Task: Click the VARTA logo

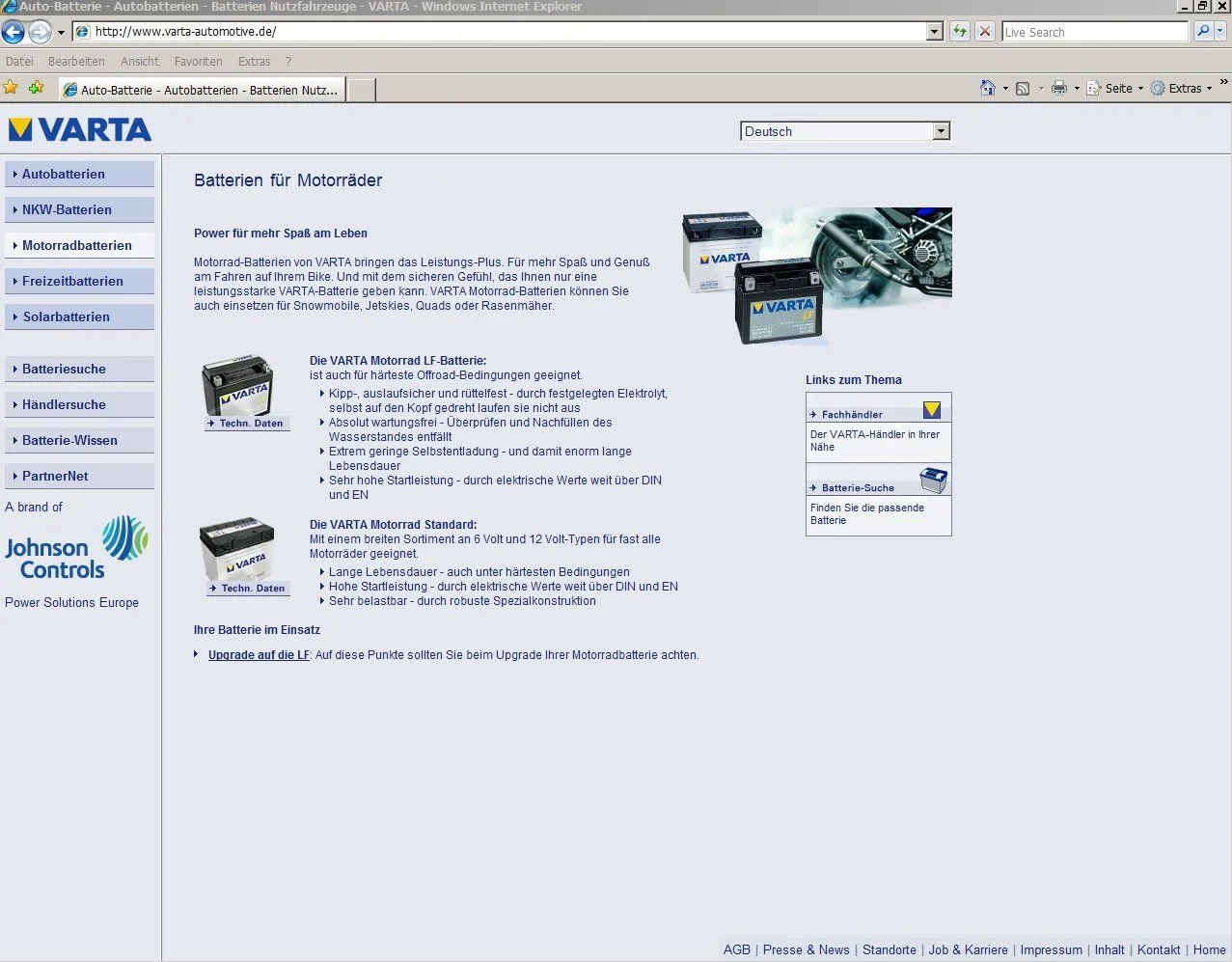Action: [80, 129]
